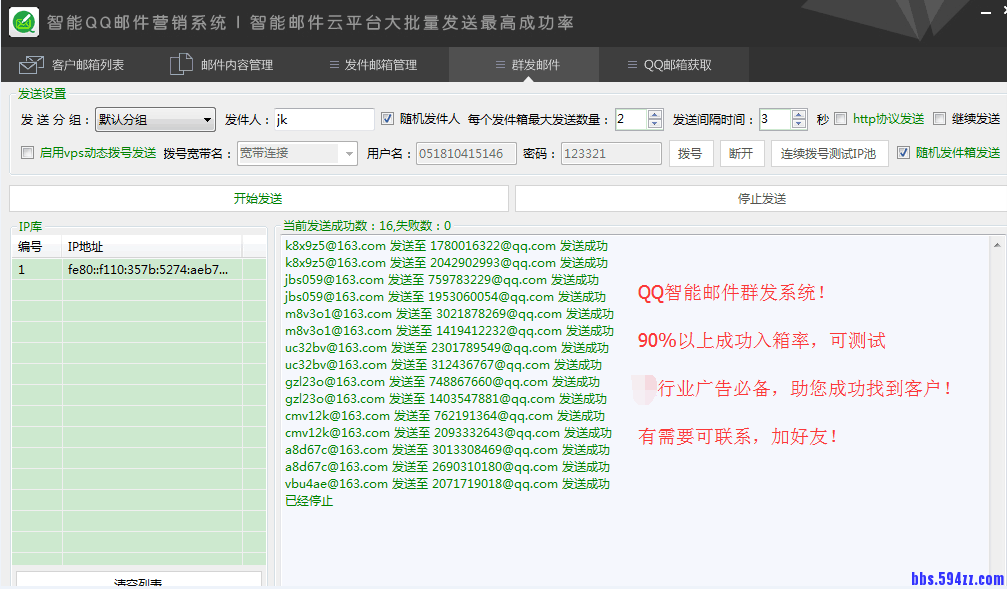Click log line sending to 1403547881@qq.com

(446, 399)
